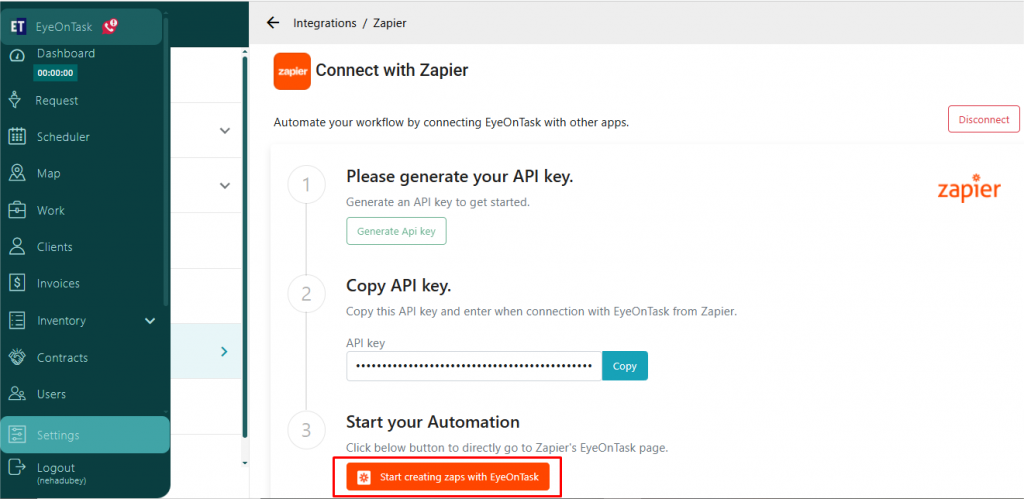Select Request in the sidebar menu
The width and height of the screenshot is (1024, 499).
point(56,100)
